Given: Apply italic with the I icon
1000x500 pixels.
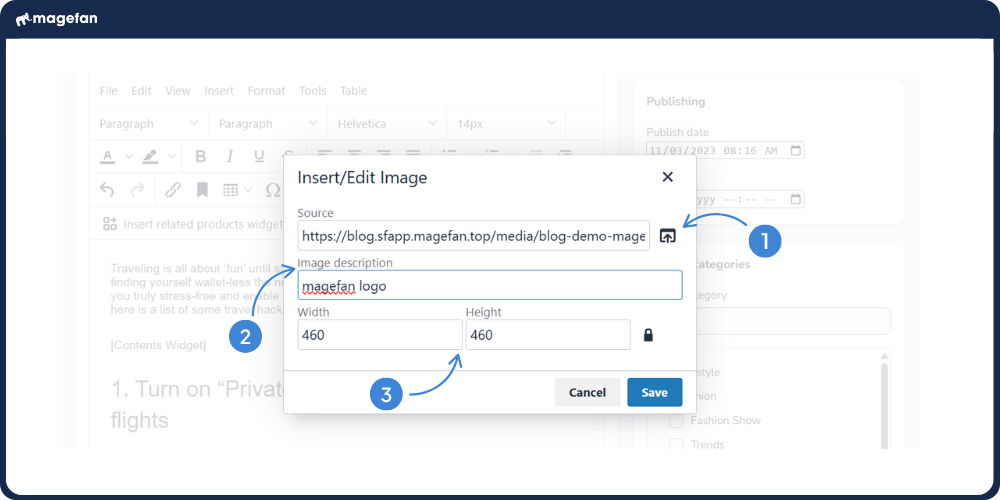Looking at the screenshot, I should 230,156.
